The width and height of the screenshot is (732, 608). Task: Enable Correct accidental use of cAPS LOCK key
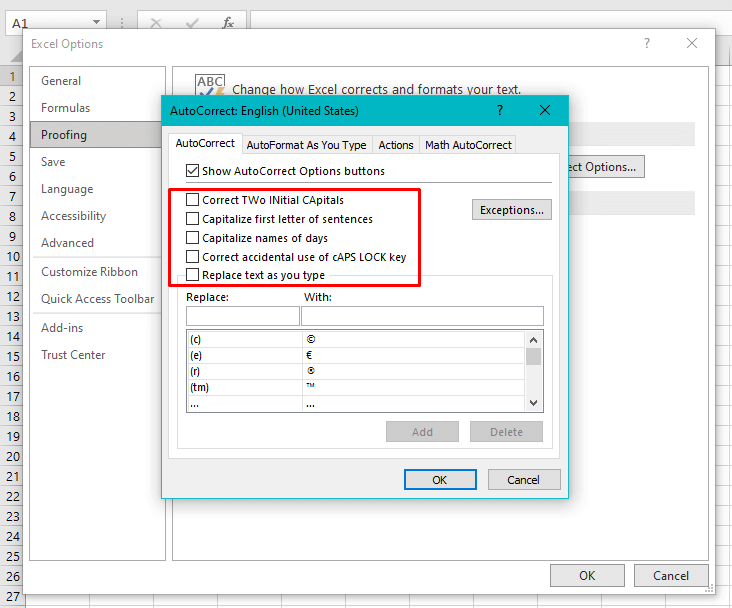(x=192, y=256)
